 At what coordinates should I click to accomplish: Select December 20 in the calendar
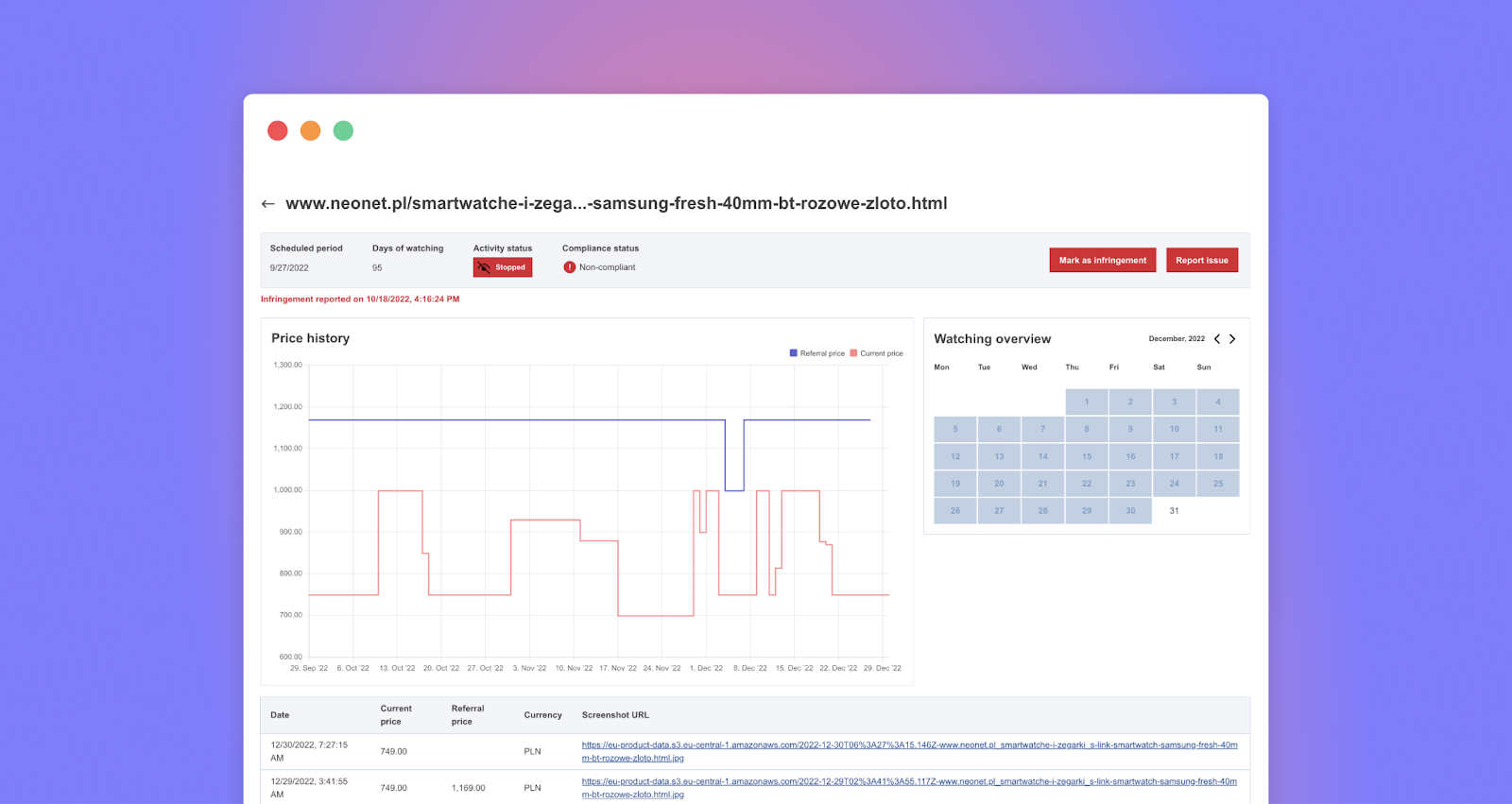pyautogui.click(x=999, y=484)
